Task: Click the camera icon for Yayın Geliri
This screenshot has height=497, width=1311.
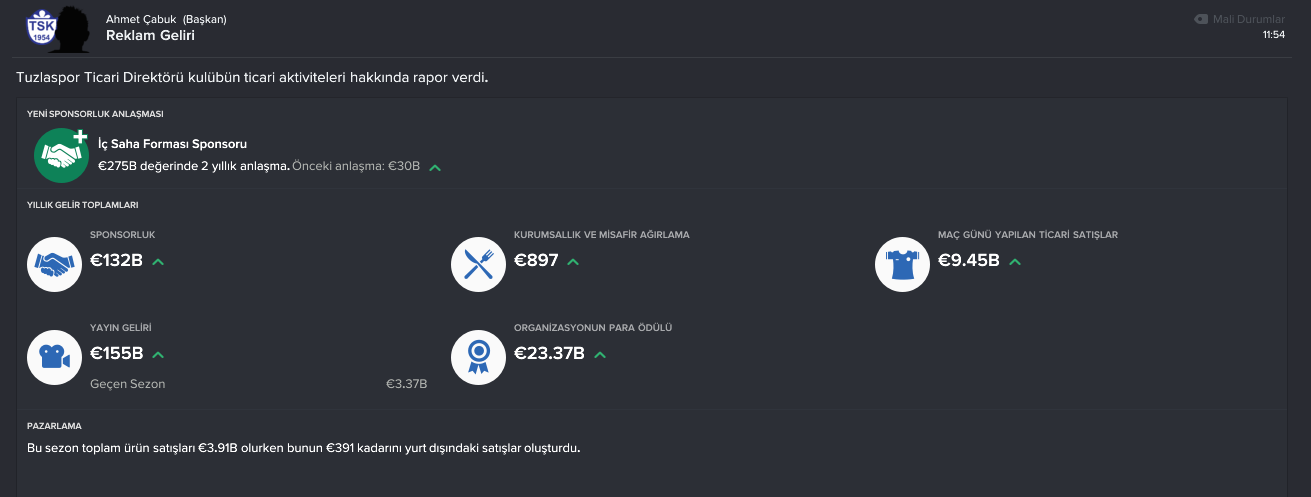Action: click(54, 357)
